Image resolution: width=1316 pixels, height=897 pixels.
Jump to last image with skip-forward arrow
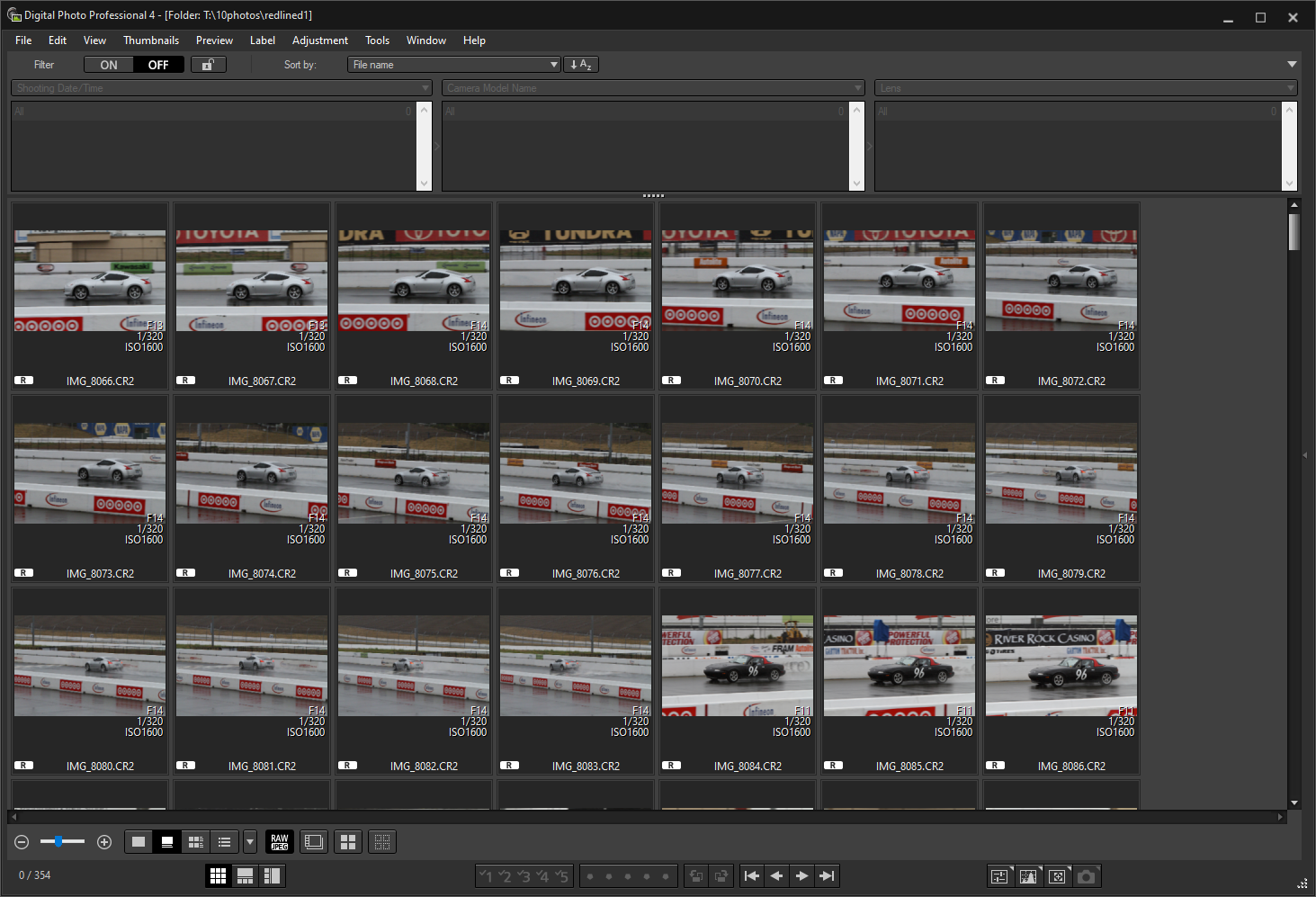click(828, 876)
